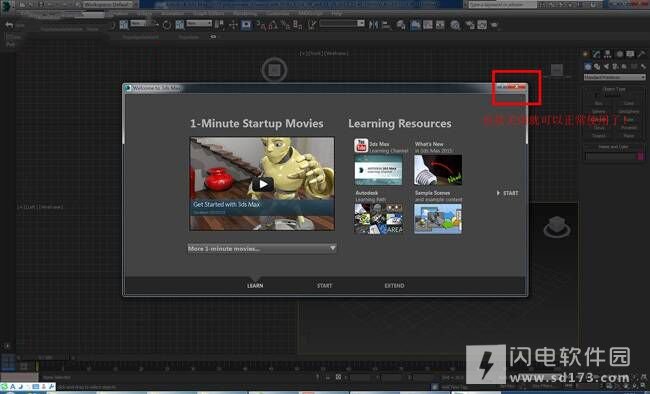
Task: Click the viewport layout tab icon bottom-left
Action: tap(7, 362)
